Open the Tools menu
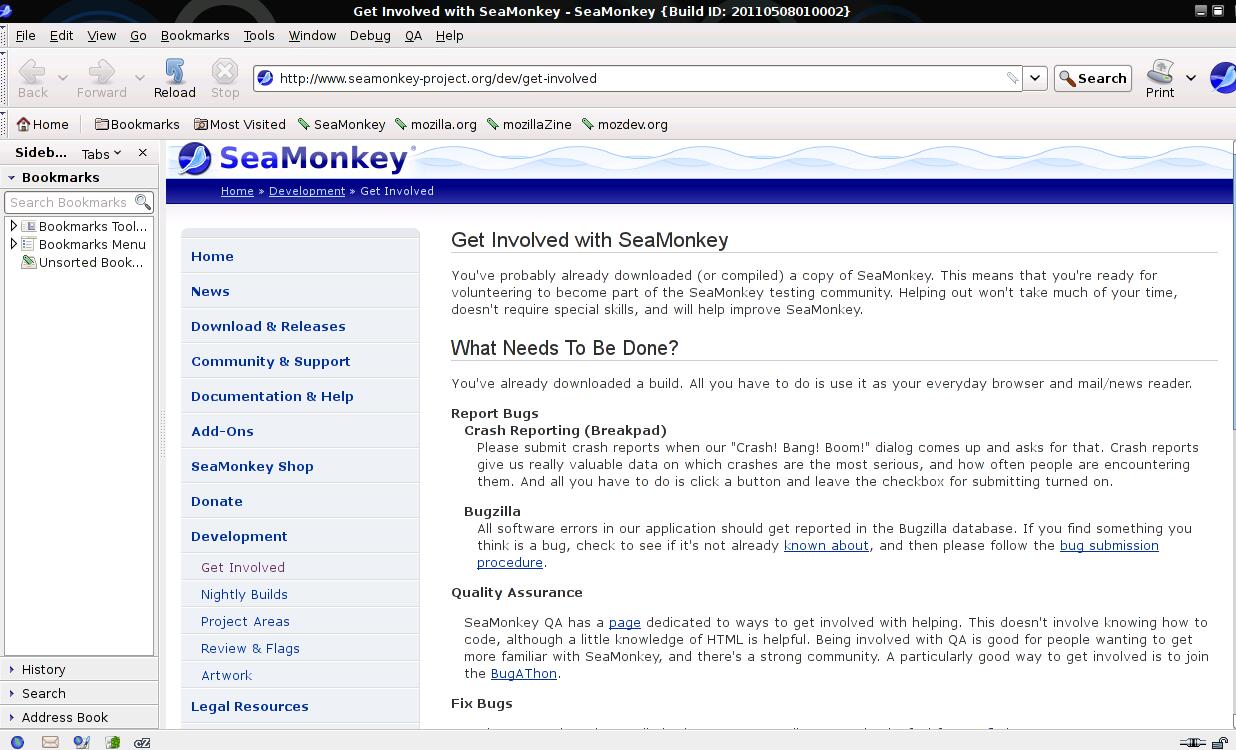The width and height of the screenshot is (1236, 750). coord(258,35)
